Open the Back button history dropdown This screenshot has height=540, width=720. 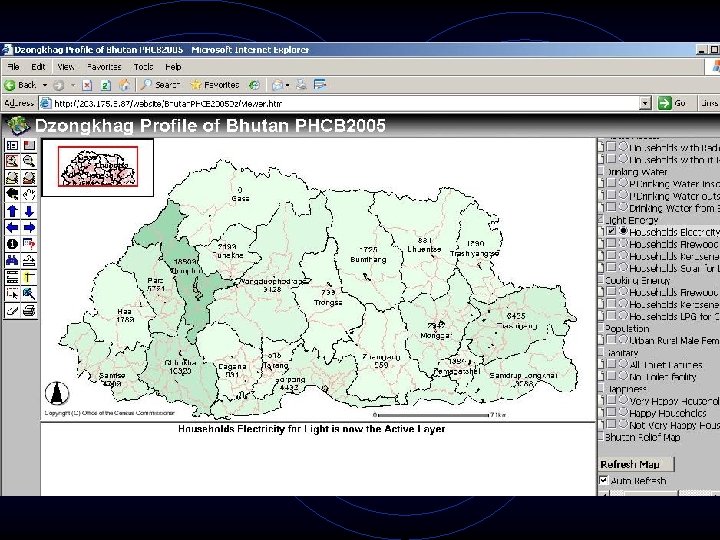click(45, 85)
